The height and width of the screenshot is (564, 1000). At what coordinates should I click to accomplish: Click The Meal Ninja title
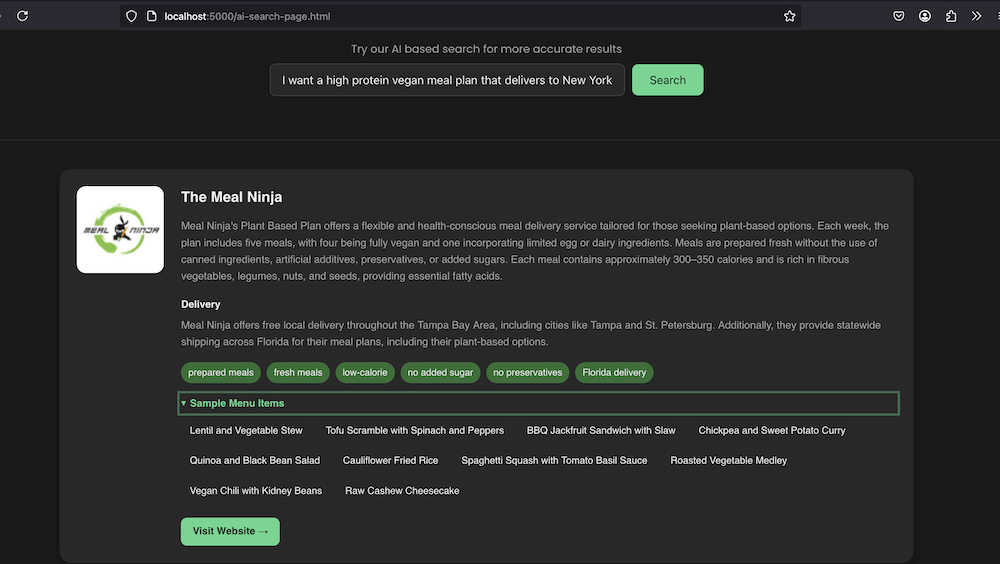tap(232, 197)
